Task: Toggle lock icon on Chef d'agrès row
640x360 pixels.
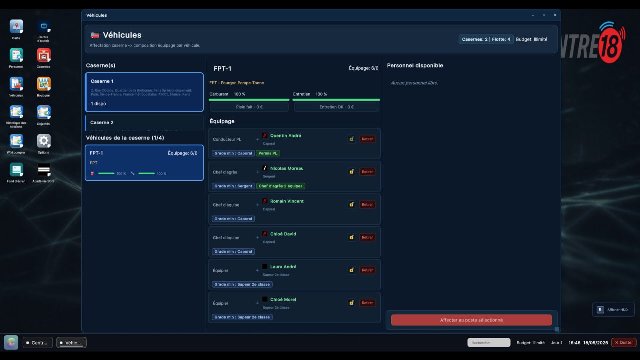Action: click(351, 172)
